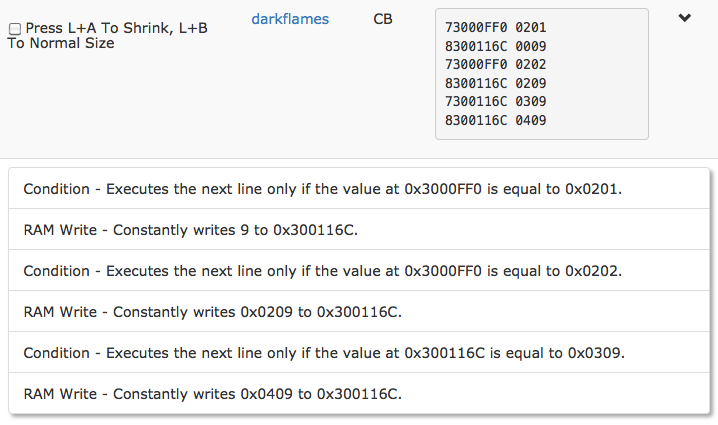The width and height of the screenshot is (718, 425).
Task: Select the RAM Write row writing 0x0209
Action: pyautogui.click(x=212, y=312)
